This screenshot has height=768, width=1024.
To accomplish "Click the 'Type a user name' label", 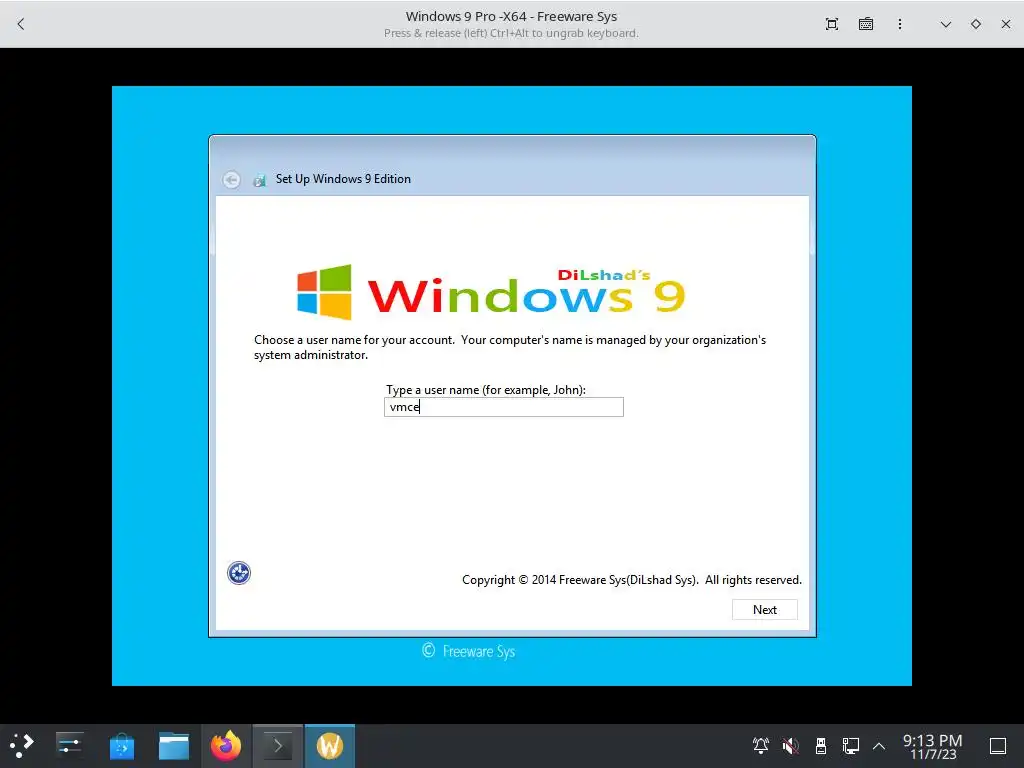I will click(x=486, y=390).
